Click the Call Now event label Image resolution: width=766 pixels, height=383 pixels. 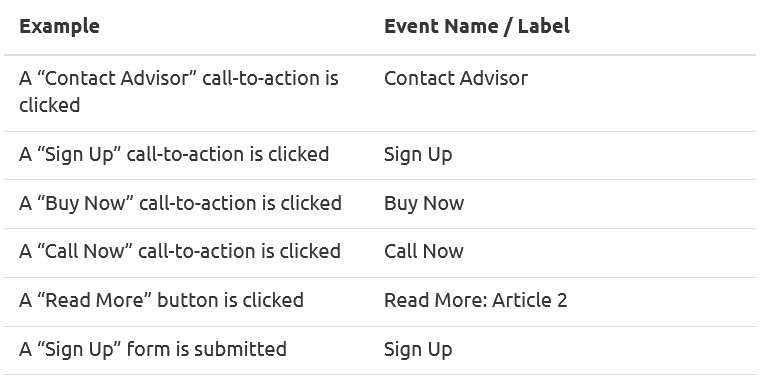pyautogui.click(x=424, y=251)
